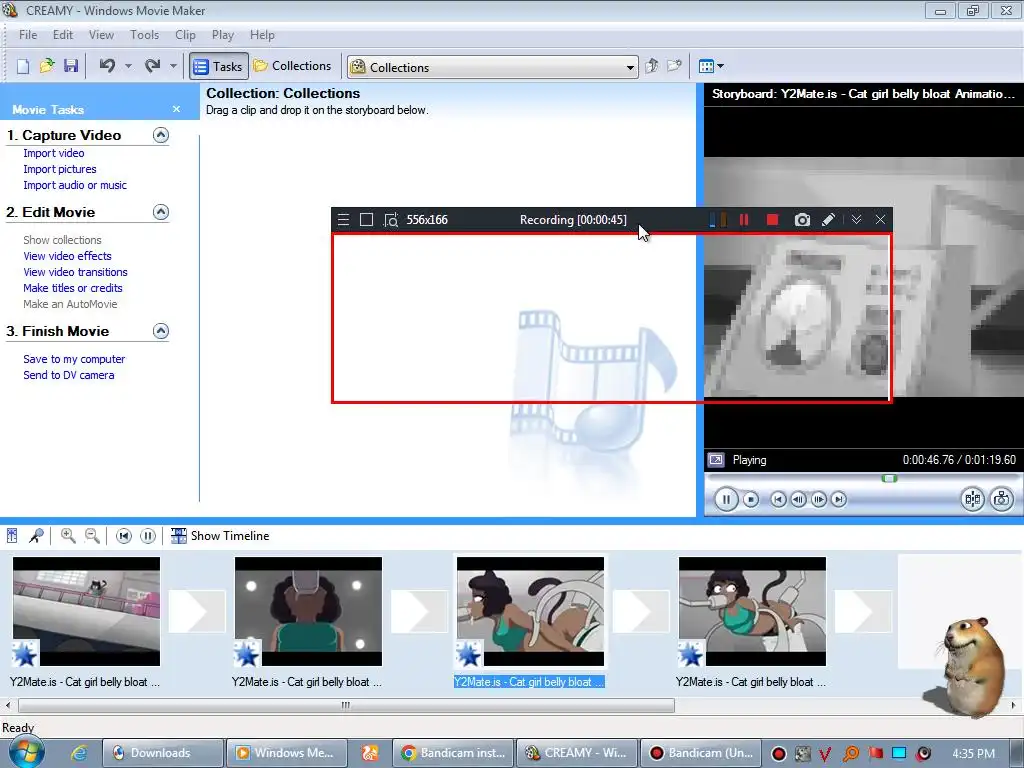1024x768 pixels.
Task: Collapse the Capture Video section
Action: click(x=161, y=135)
